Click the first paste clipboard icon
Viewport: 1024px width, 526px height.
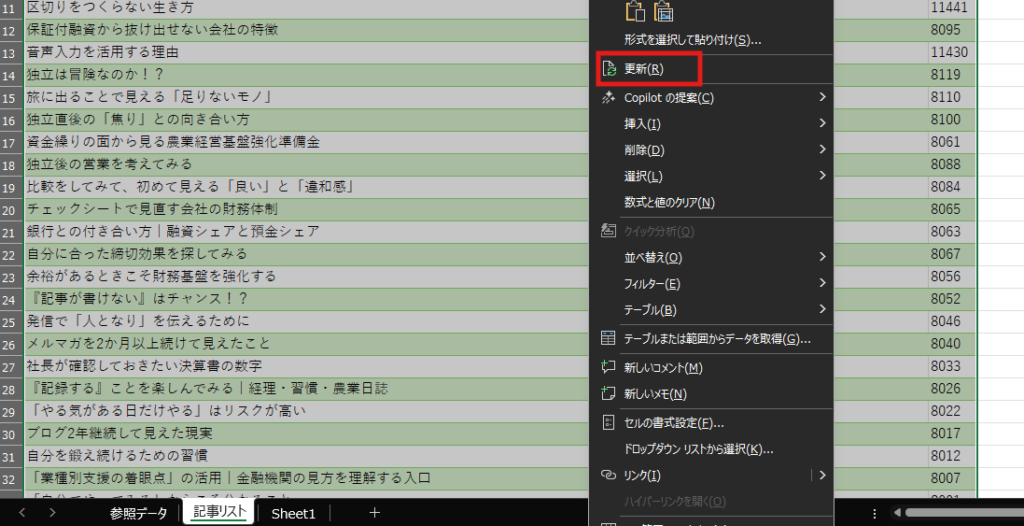(x=634, y=11)
